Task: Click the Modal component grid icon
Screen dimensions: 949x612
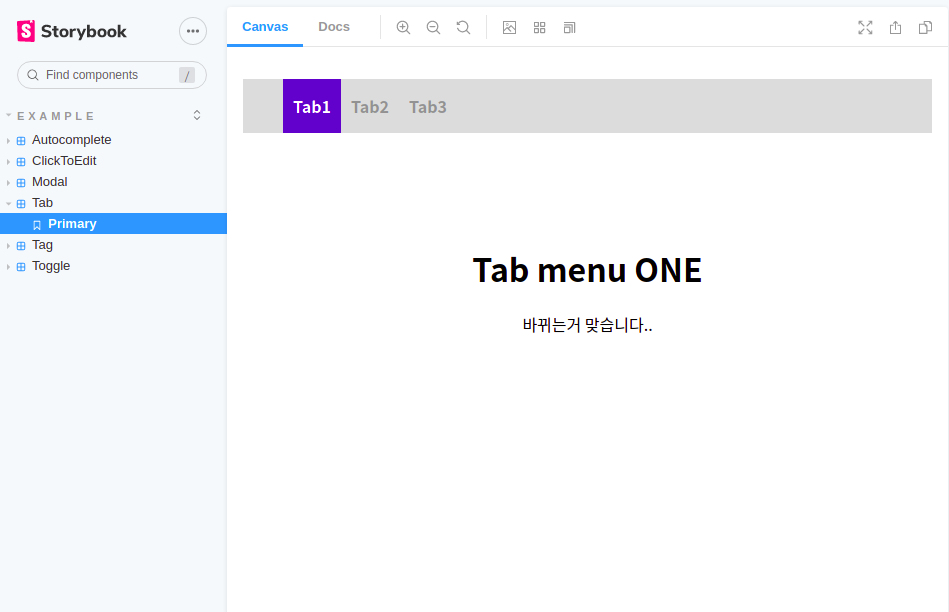Action: click(x=21, y=182)
